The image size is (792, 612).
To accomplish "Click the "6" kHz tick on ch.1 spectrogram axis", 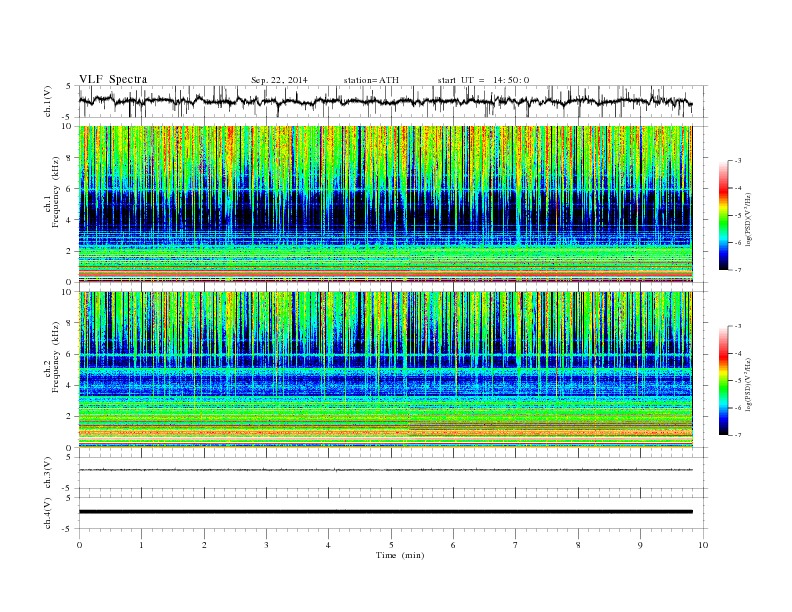I will pyautogui.click(x=69, y=189).
